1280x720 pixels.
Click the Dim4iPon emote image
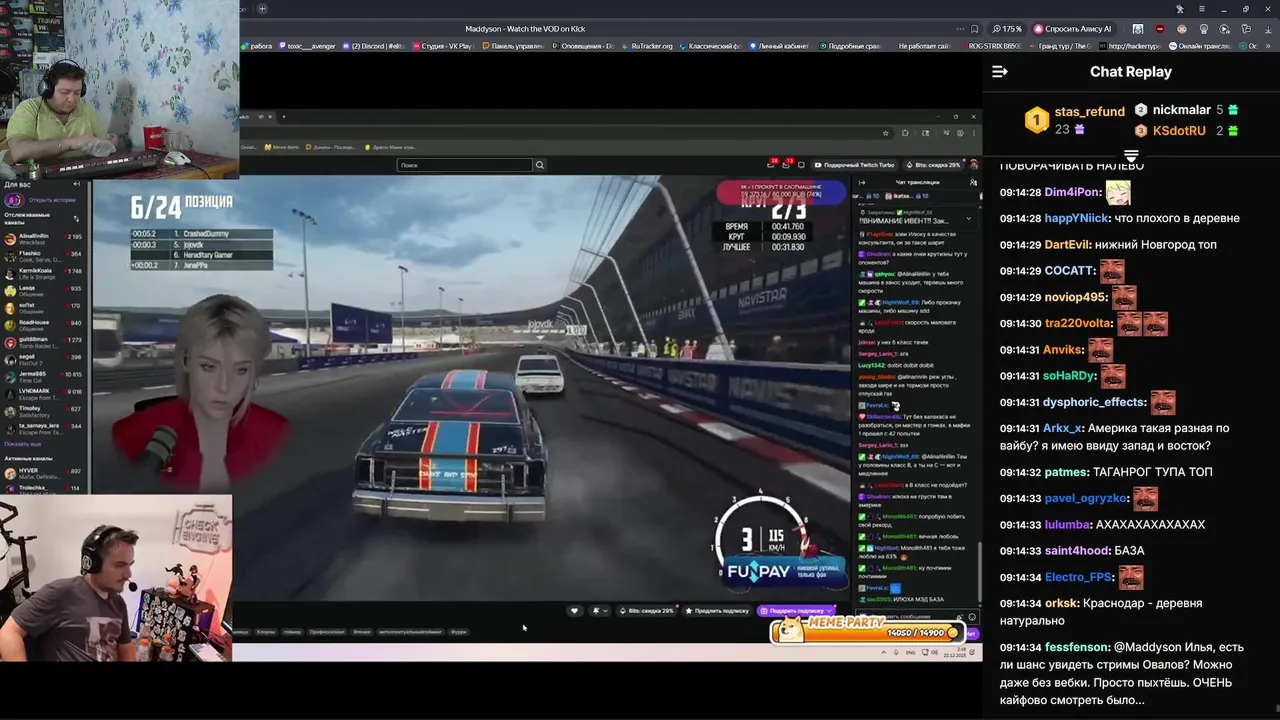(1118, 192)
